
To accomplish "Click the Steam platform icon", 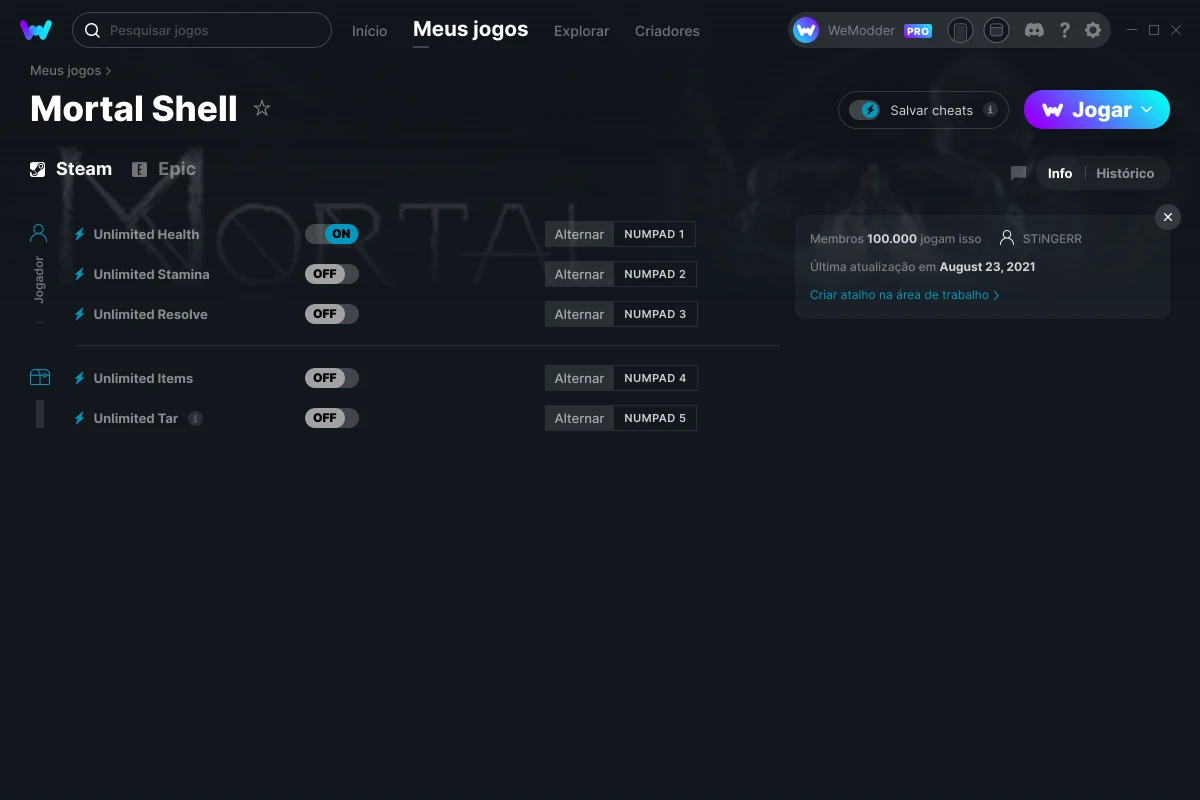I will tap(38, 169).
